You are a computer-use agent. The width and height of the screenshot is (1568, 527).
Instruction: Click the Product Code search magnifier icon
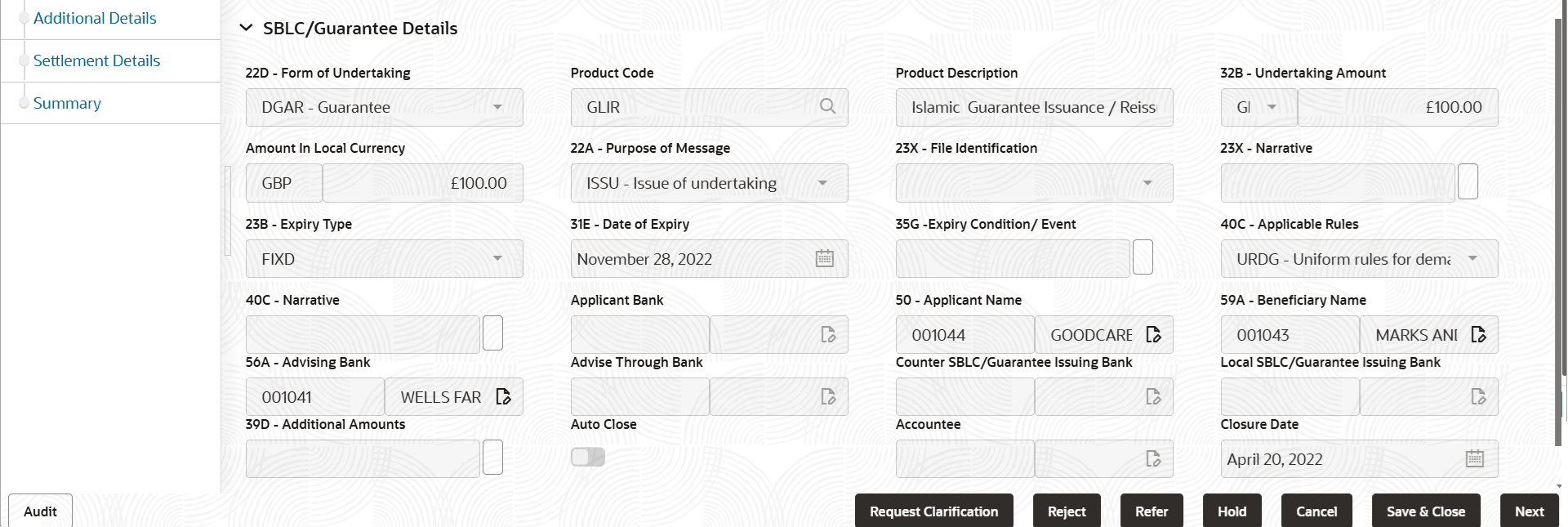pos(827,107)
